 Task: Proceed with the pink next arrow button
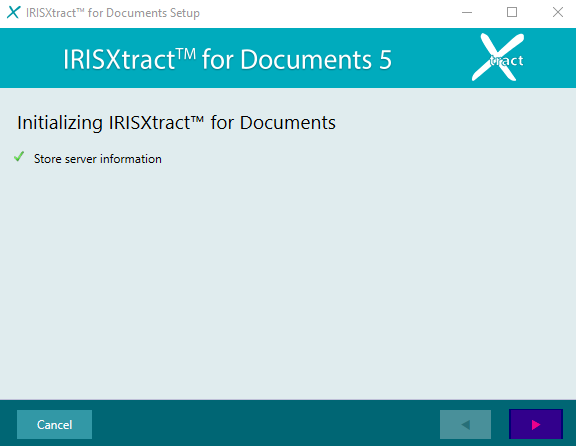[x=536, y=424]
